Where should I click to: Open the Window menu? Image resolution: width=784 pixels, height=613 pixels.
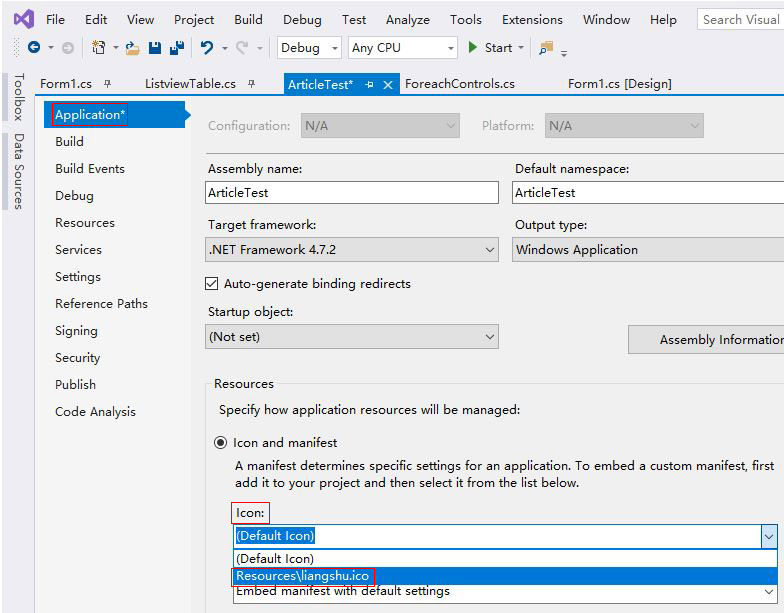point(606,20)
